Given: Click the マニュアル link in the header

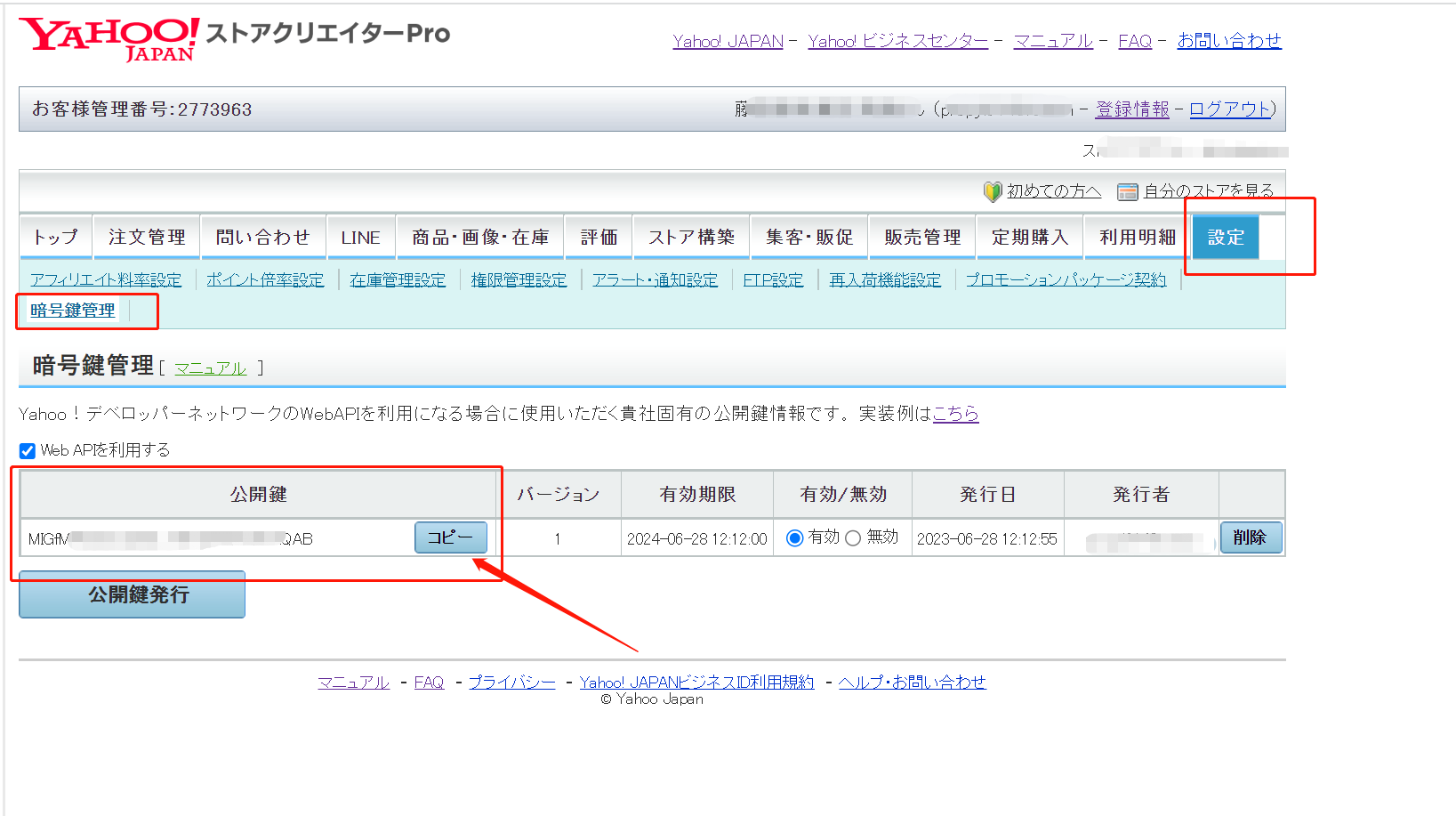Looking at the screenshot, I should point(1053,41).
